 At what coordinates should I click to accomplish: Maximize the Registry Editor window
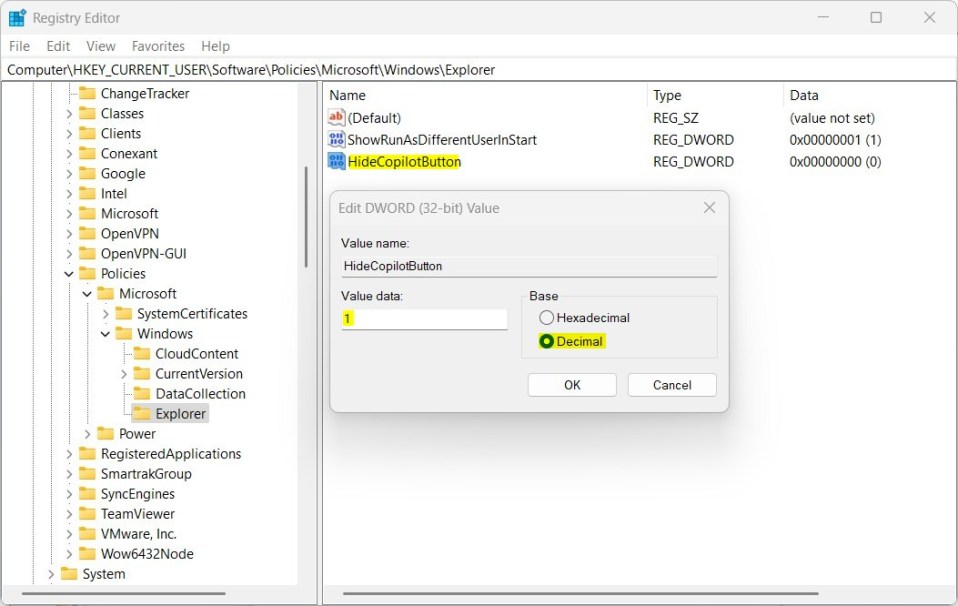coord(876,18)
